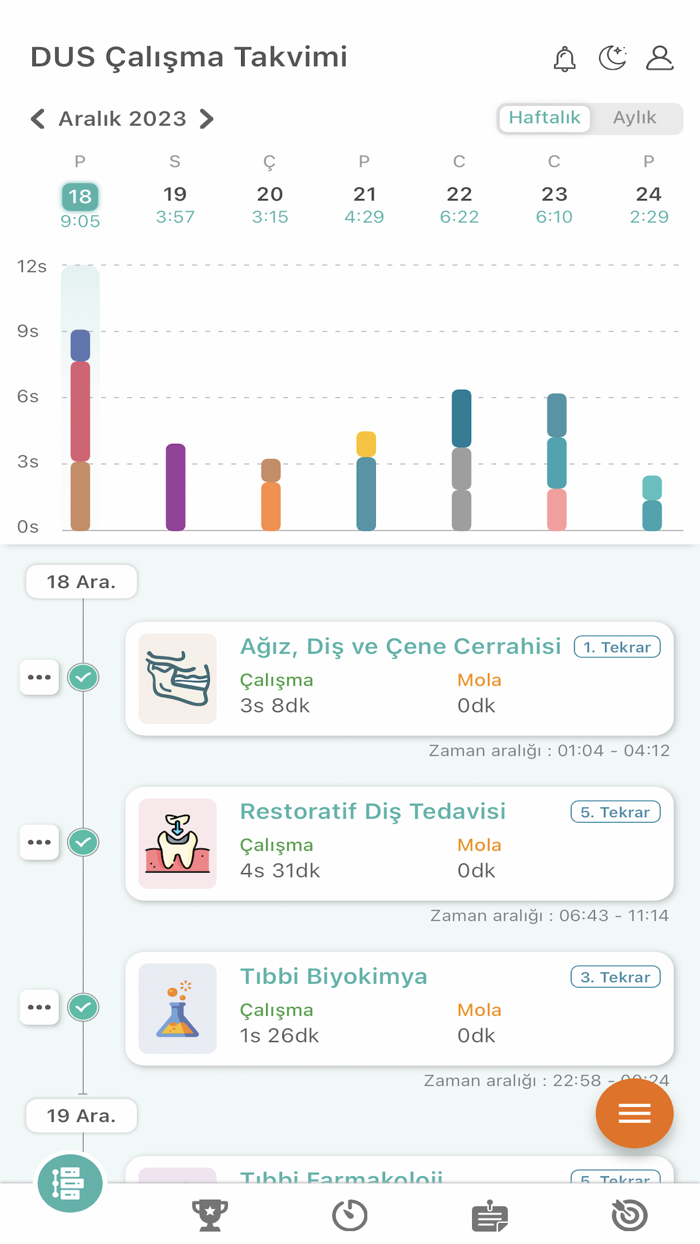700x1244 pixels.
Task: Open the target goals icon in bottom navigation
Action: point(629,1215)
